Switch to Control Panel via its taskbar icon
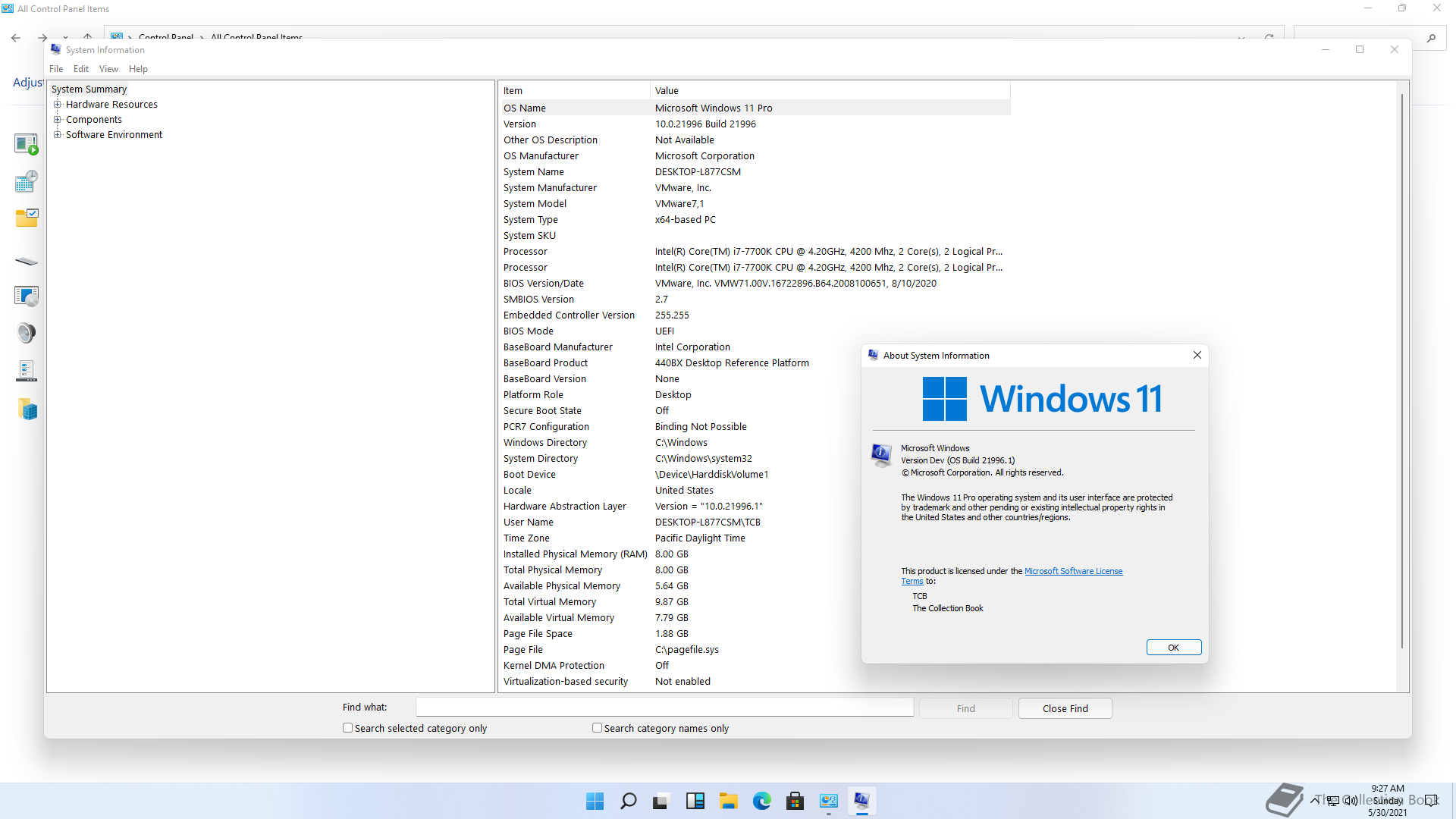Image resolution: width=1456 pixels, height=819 pixels. click(829, 801)
